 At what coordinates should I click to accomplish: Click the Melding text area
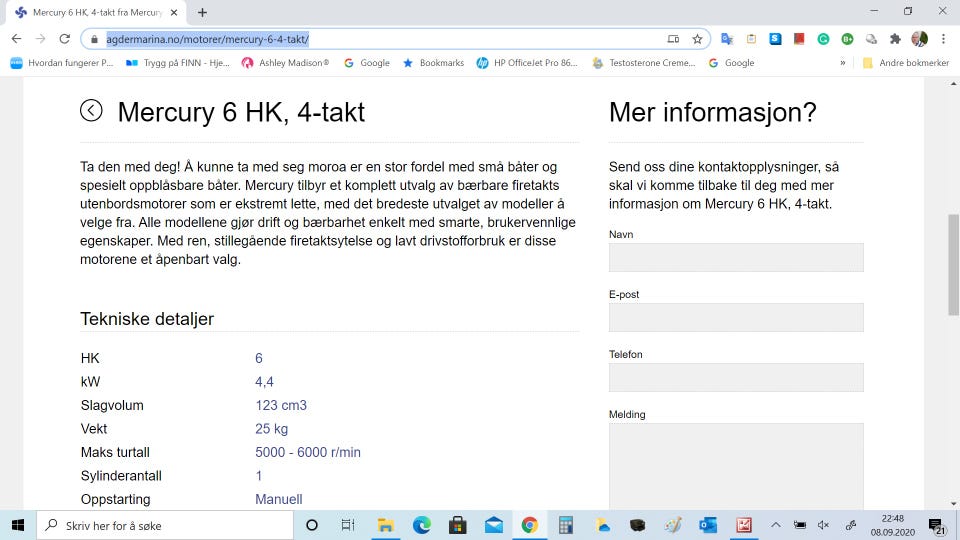click(736, 466)
